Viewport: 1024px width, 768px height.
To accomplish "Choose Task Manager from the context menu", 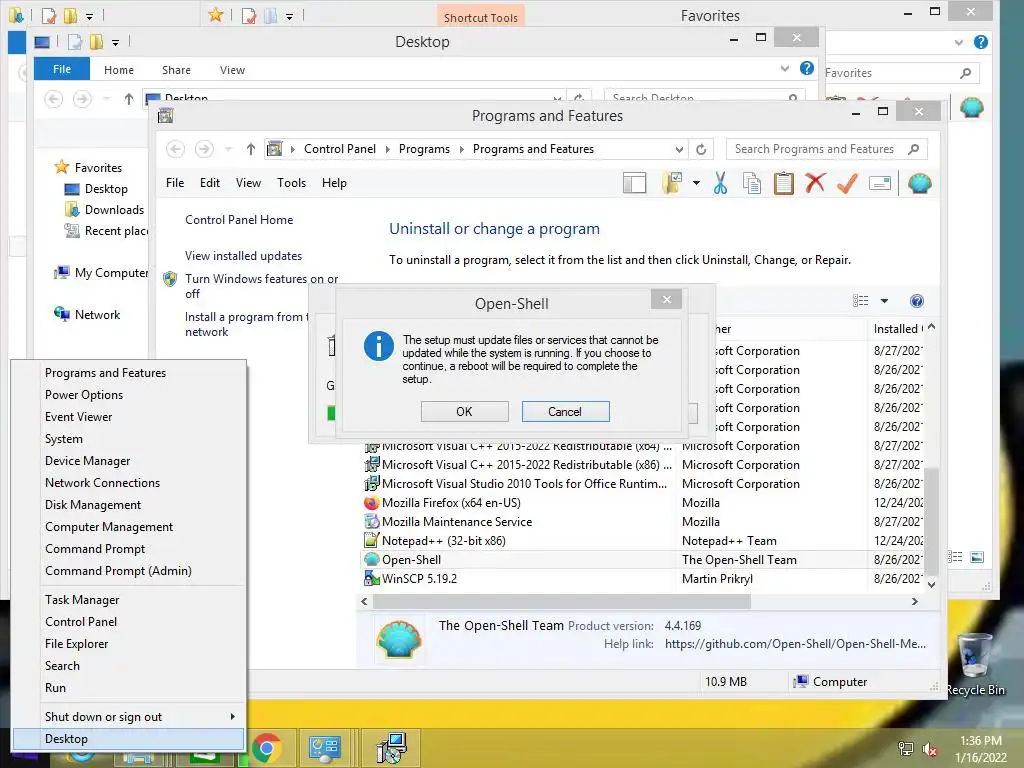I will tap(82, 600).
